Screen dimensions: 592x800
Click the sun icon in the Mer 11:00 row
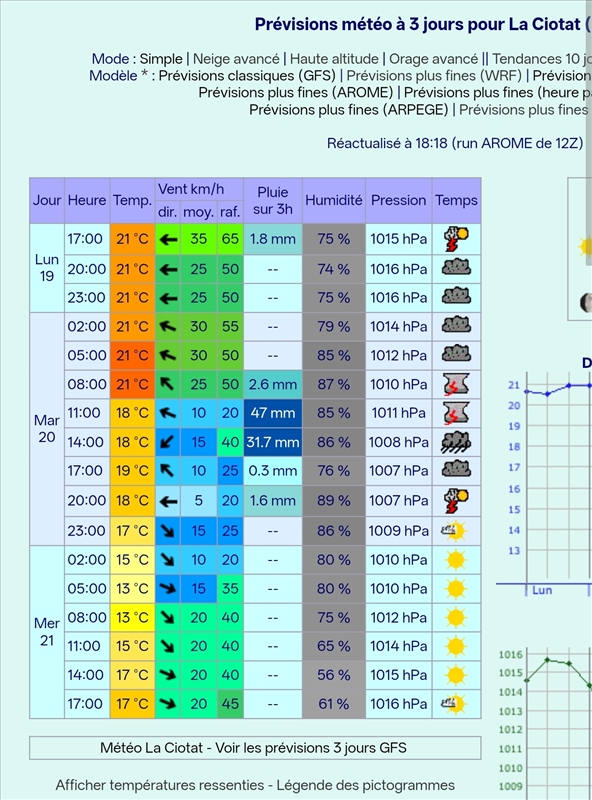[456, 646]
